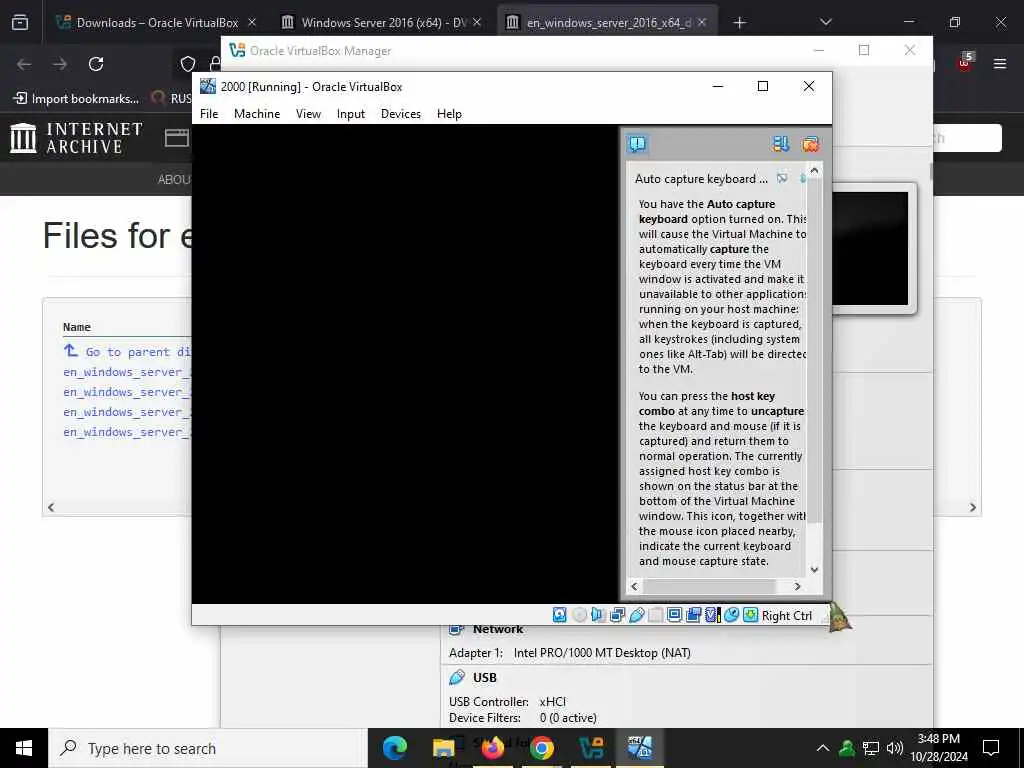
Task: Open a new Firefox tab
Action: coord(739,23)
